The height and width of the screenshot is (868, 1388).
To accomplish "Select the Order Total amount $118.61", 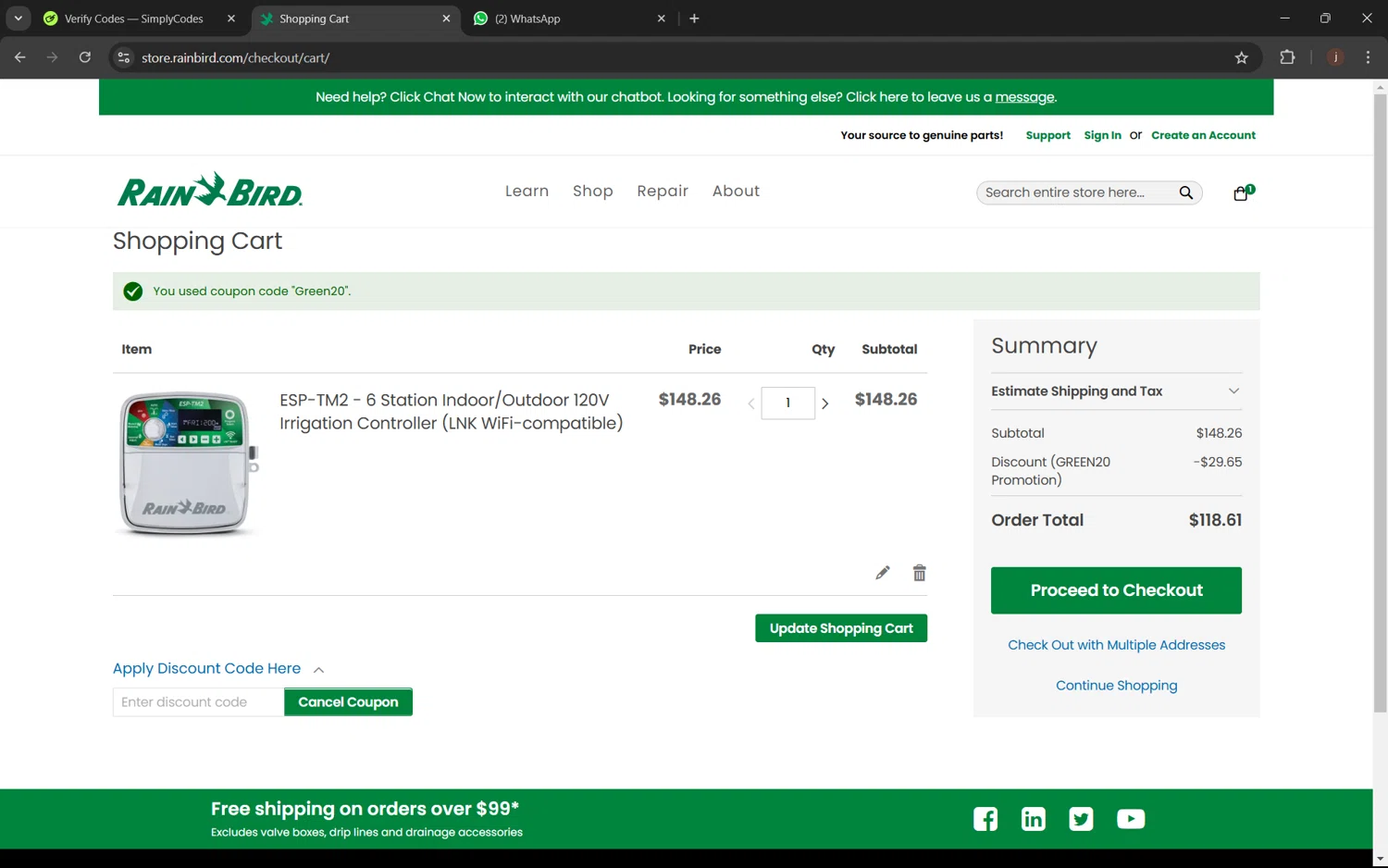I will tap(1215, 520).
